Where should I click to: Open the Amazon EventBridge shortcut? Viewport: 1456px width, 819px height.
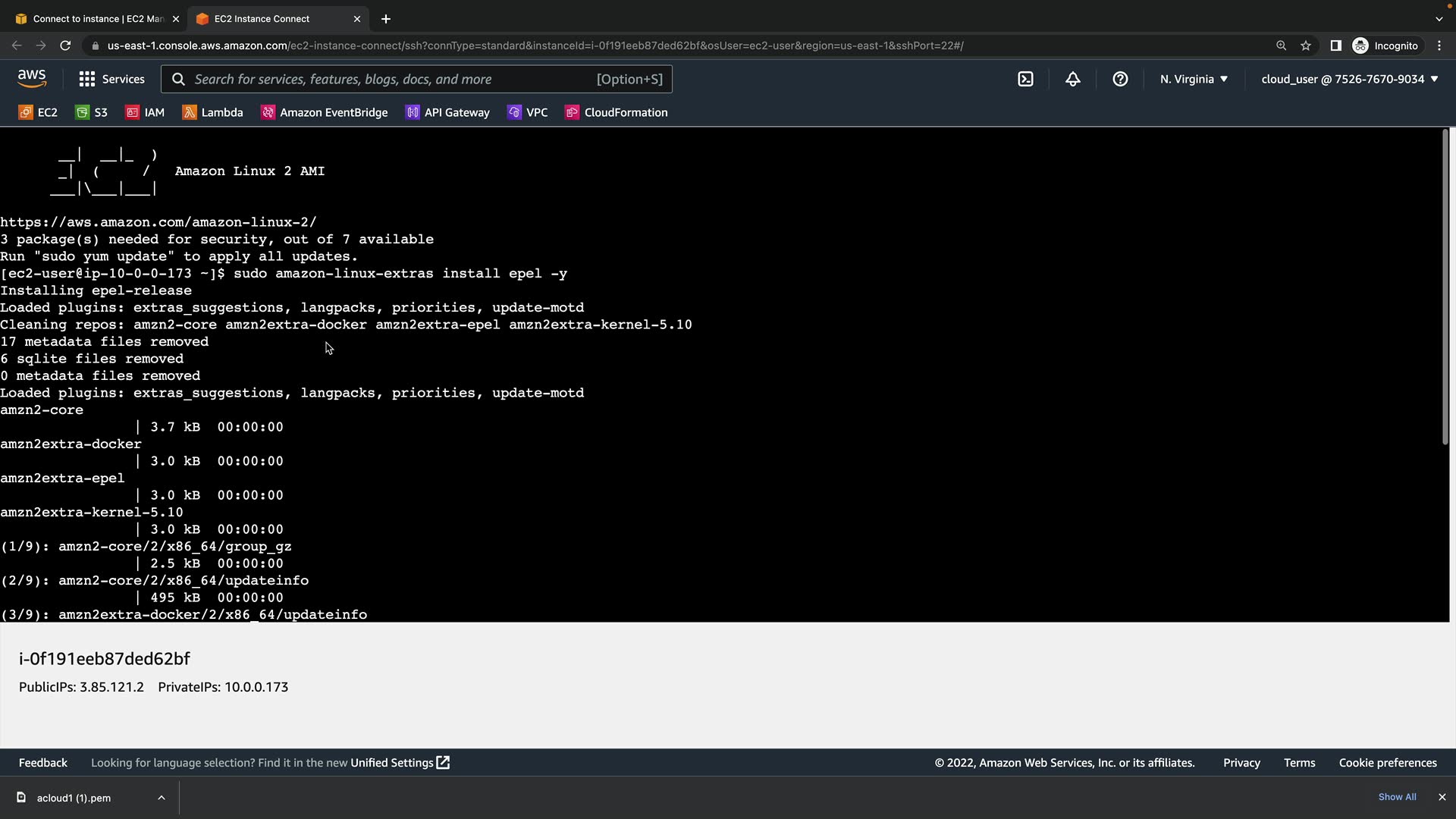[324, 112]
